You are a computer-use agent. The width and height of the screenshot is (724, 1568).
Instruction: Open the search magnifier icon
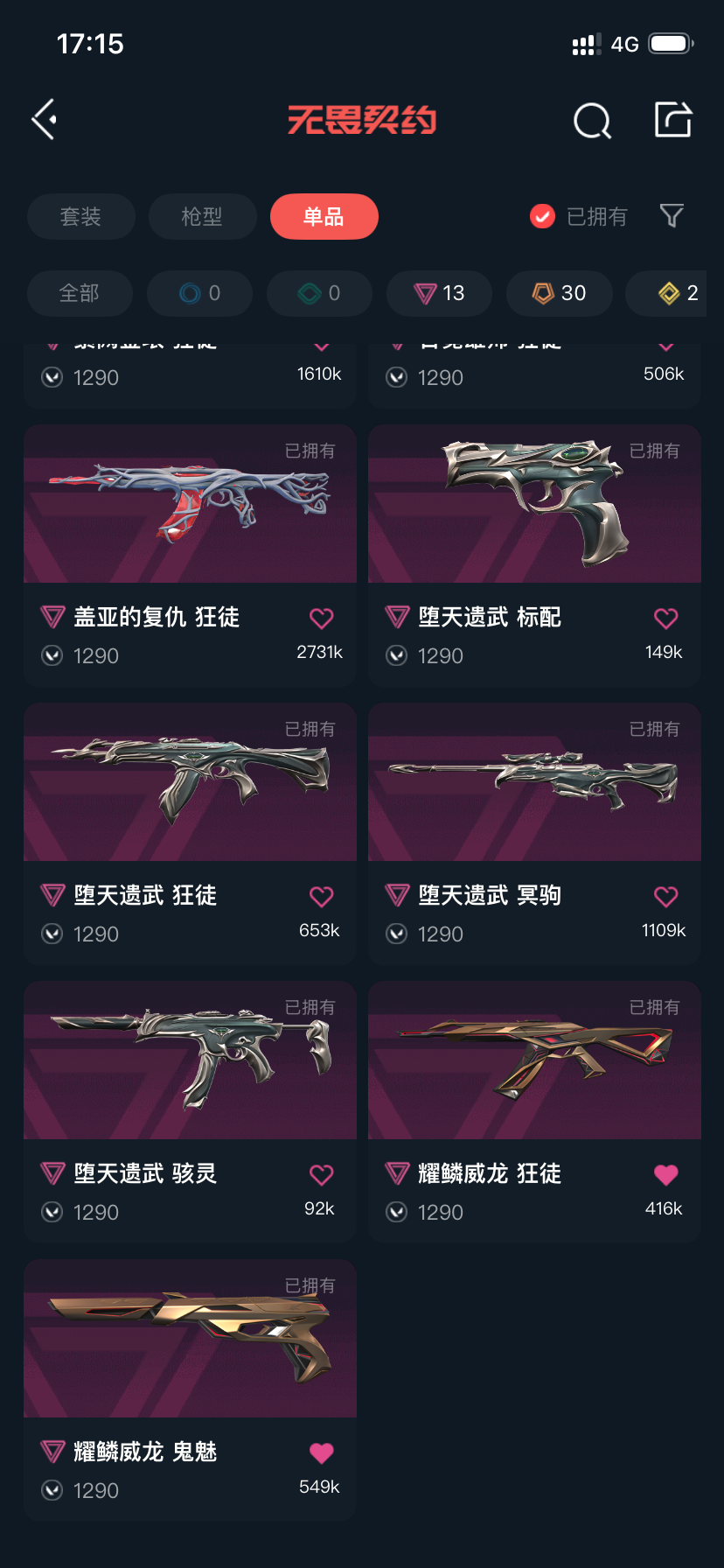pos(592,121)
